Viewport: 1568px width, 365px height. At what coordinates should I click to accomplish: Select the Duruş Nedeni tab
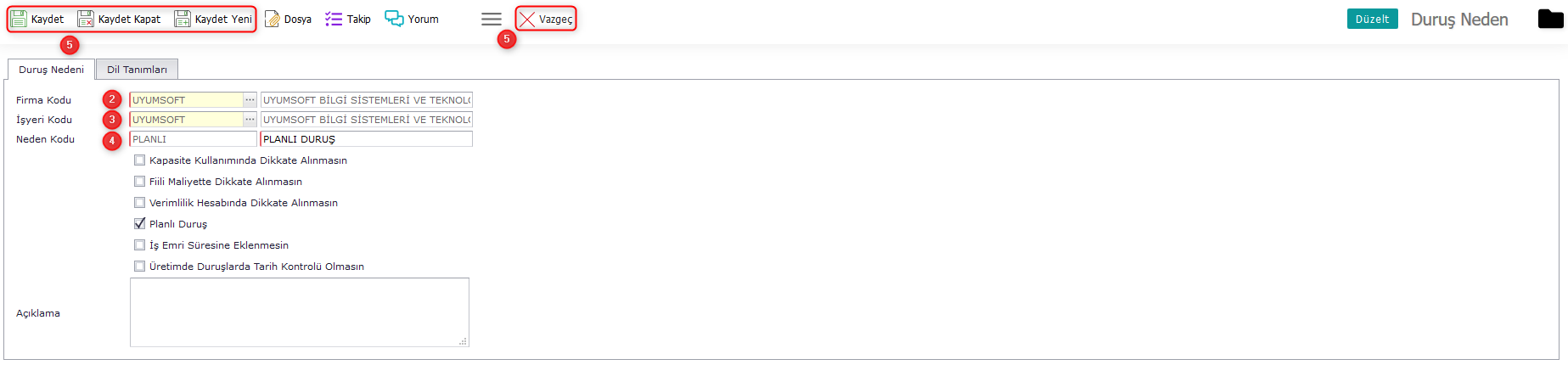coord(51,70)
